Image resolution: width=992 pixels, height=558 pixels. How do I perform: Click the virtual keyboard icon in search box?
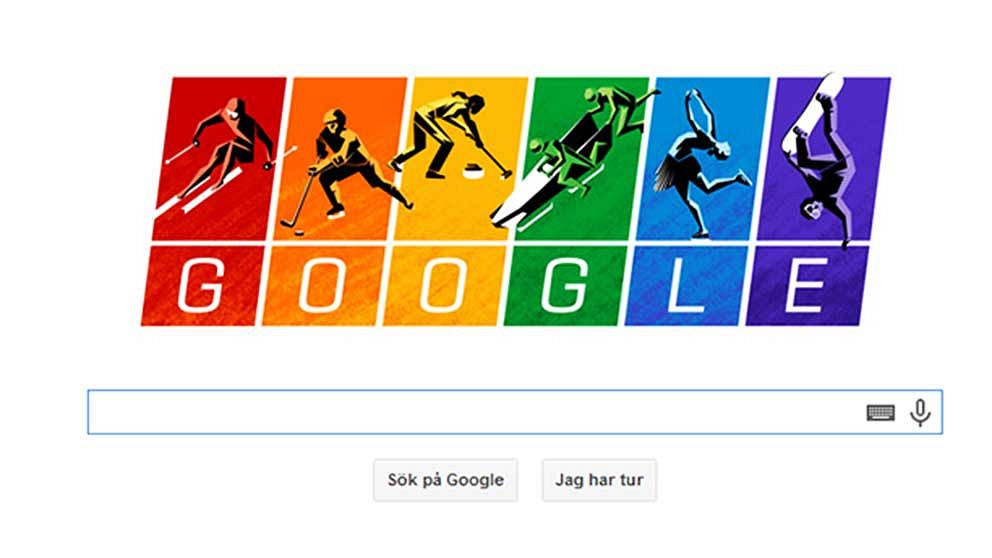pos(880,413)
